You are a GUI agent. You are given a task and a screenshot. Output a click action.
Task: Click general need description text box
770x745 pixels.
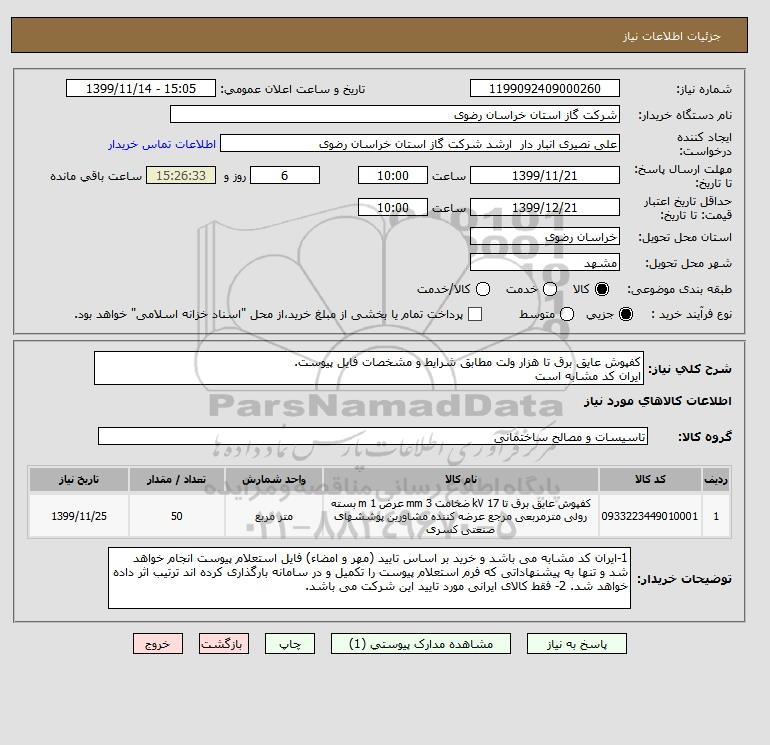tap(369, 368)
